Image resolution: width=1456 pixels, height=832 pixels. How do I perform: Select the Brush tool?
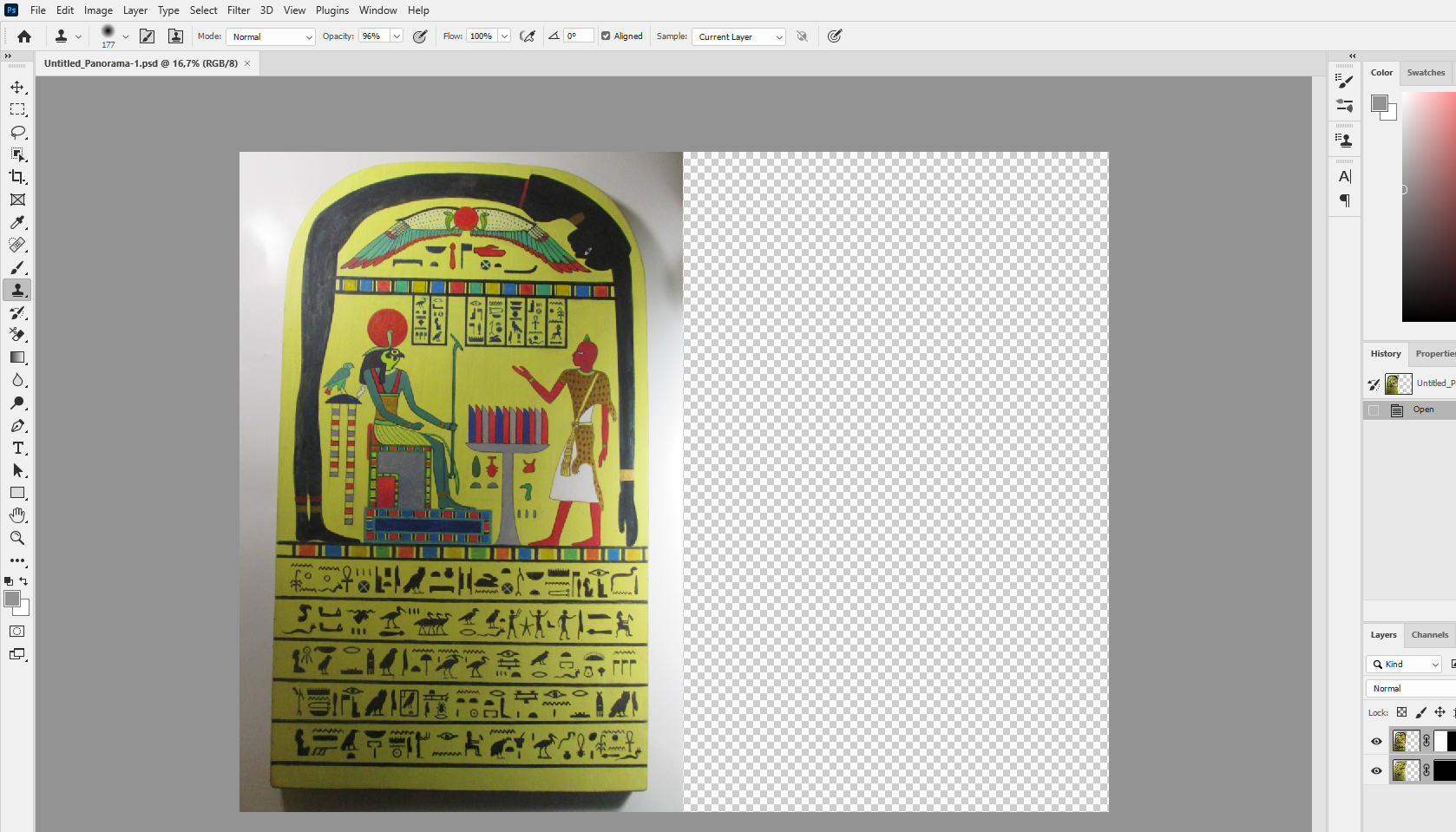pyautogui.click(x=17, y=268)
